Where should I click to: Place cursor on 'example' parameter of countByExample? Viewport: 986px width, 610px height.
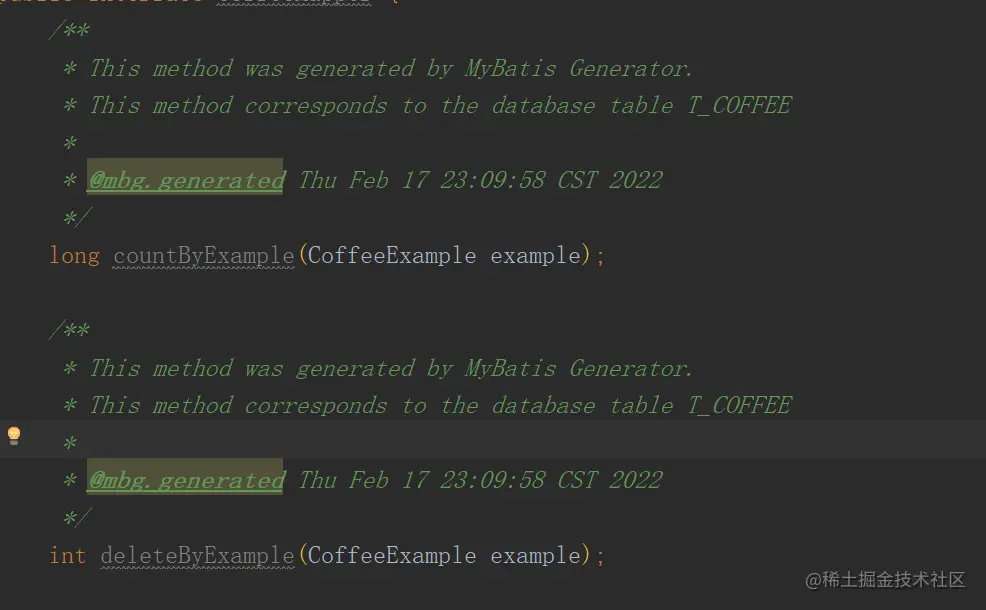(x=535, y=255)
